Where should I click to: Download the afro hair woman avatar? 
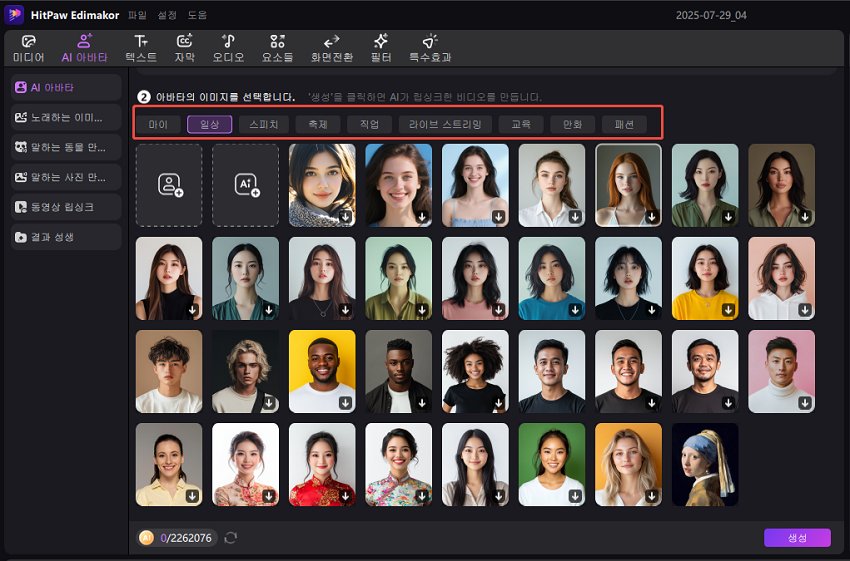point(499,403)
